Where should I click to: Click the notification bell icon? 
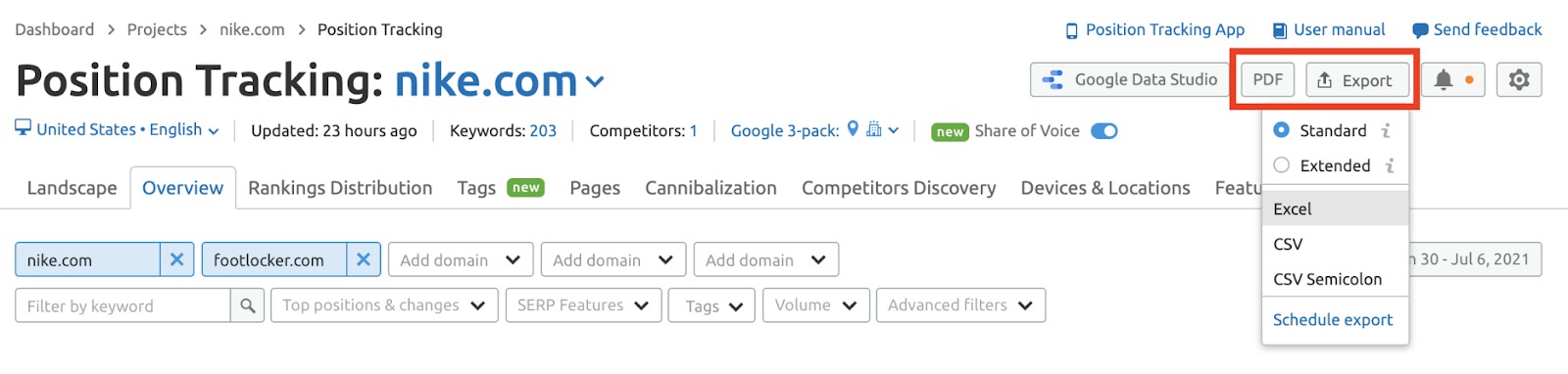point(1444,80)
